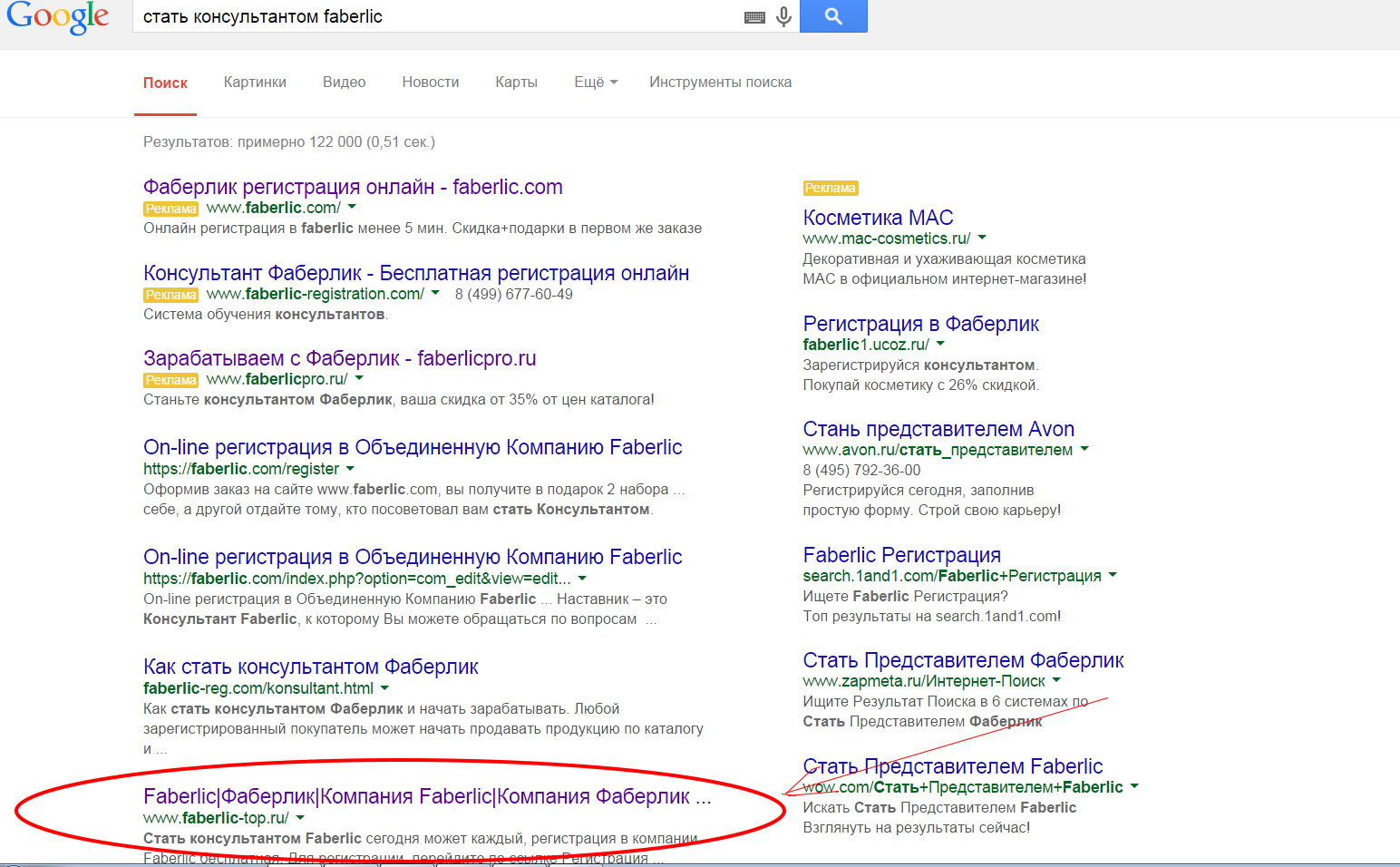Switch to the Видео tab
The height and width of the screenshot is (867, 1400).
(344, 83)
